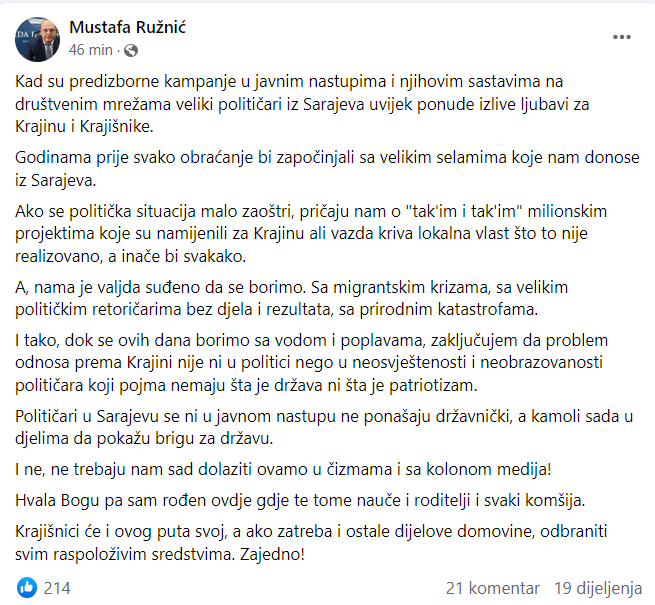Open the three-dot post options menu
Viewport: 655px width, 605px height.
(622, 37)
